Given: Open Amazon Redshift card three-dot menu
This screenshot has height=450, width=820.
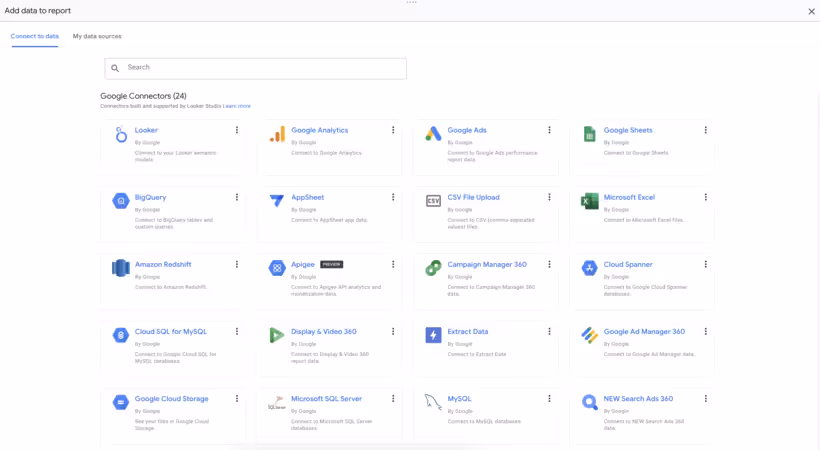Looking at the screenshot, I should [237, 264].
